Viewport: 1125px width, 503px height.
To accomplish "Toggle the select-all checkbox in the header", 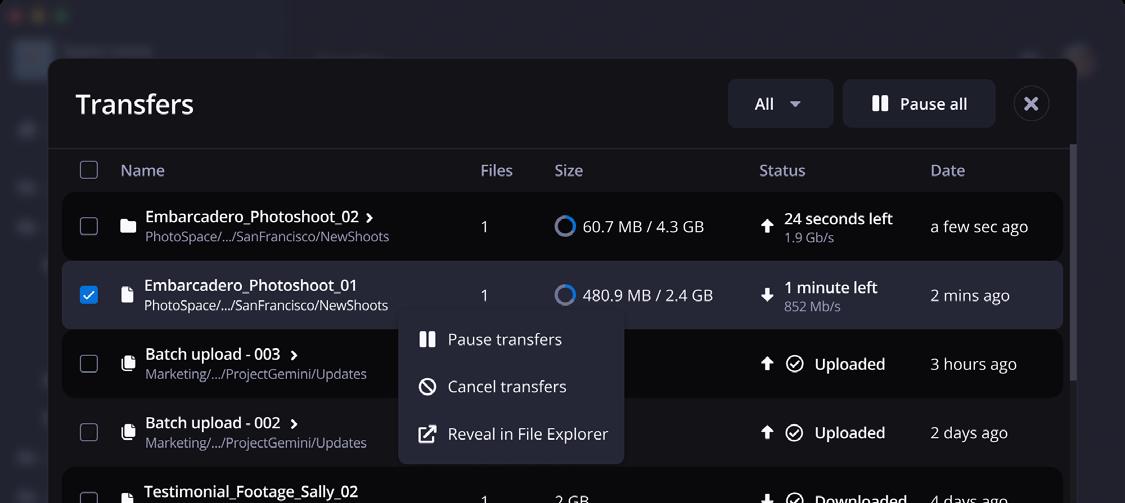I will [x=89, y=170].
